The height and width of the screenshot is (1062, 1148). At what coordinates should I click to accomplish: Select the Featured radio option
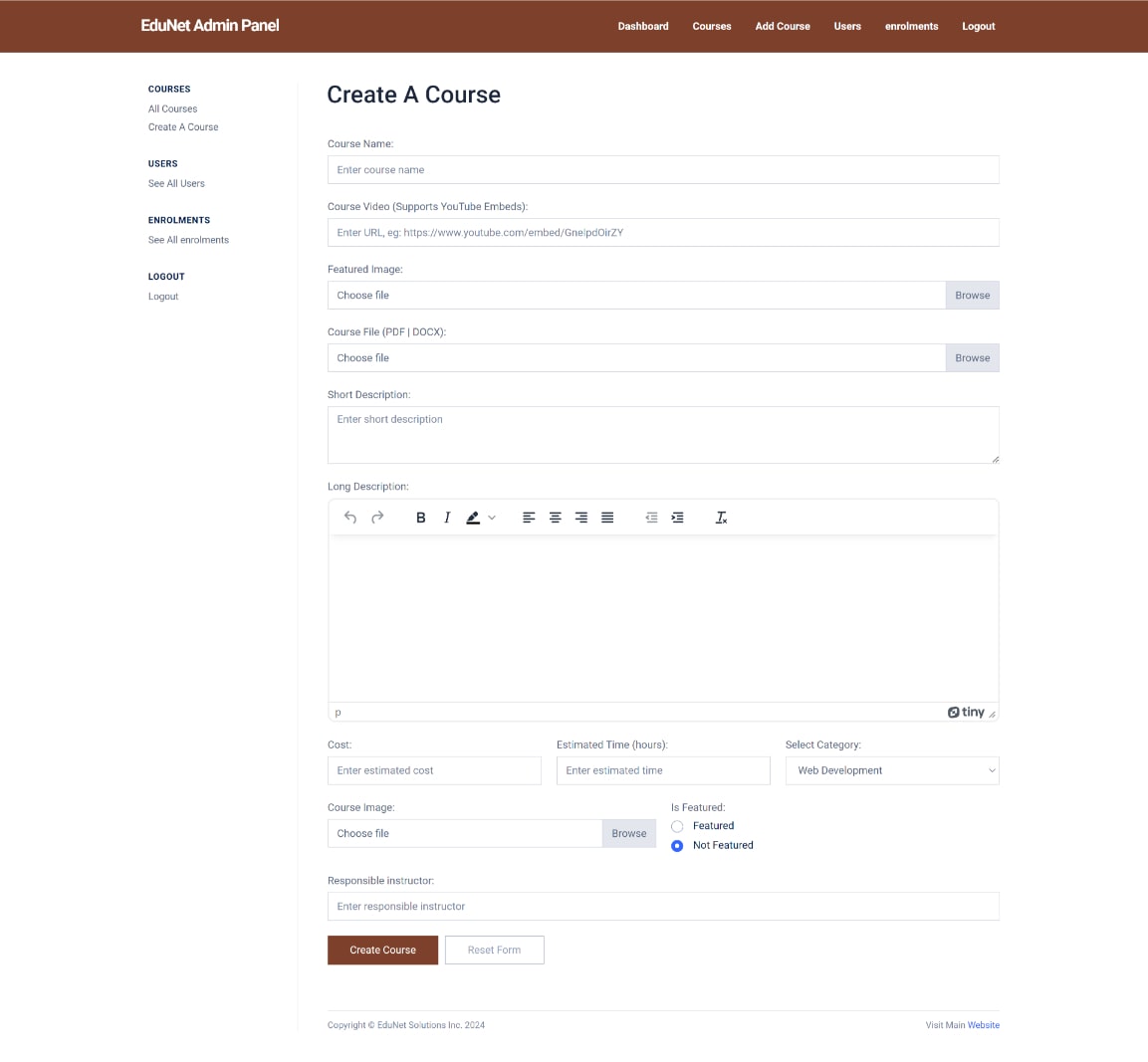click(x=677, y=826)
